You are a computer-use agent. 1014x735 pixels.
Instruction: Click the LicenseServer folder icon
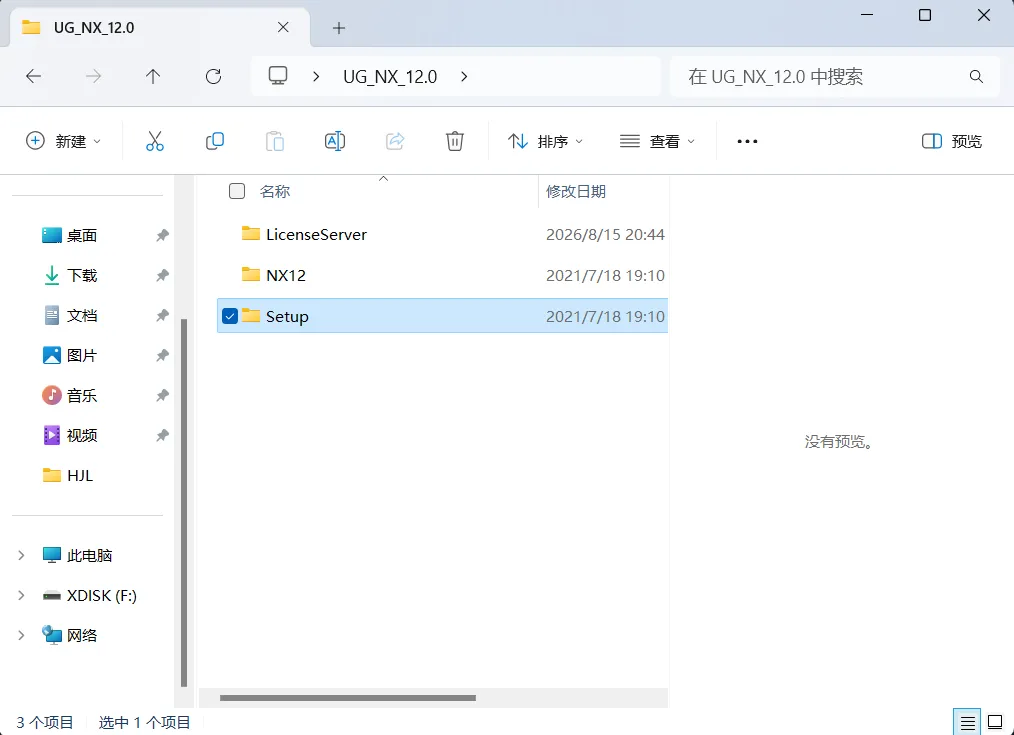pyautogui.click(x=251, y=233)
